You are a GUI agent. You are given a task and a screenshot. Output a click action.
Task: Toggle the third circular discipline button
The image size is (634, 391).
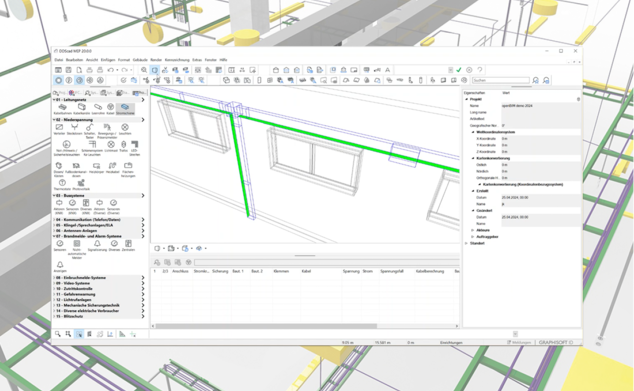(79, 80)
